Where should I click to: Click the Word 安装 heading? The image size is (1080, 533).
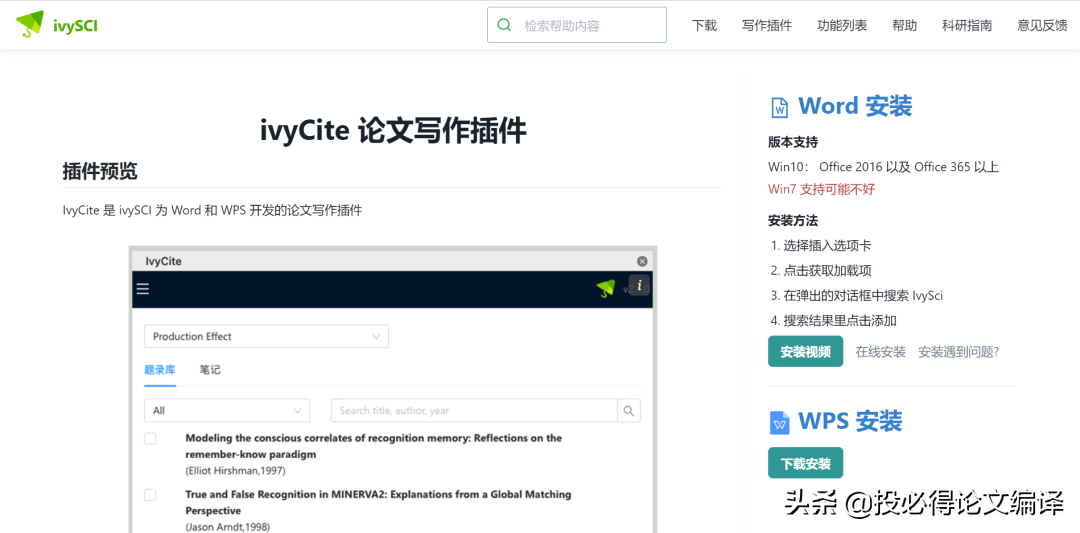pyautogui.click(x=855, y=106)
